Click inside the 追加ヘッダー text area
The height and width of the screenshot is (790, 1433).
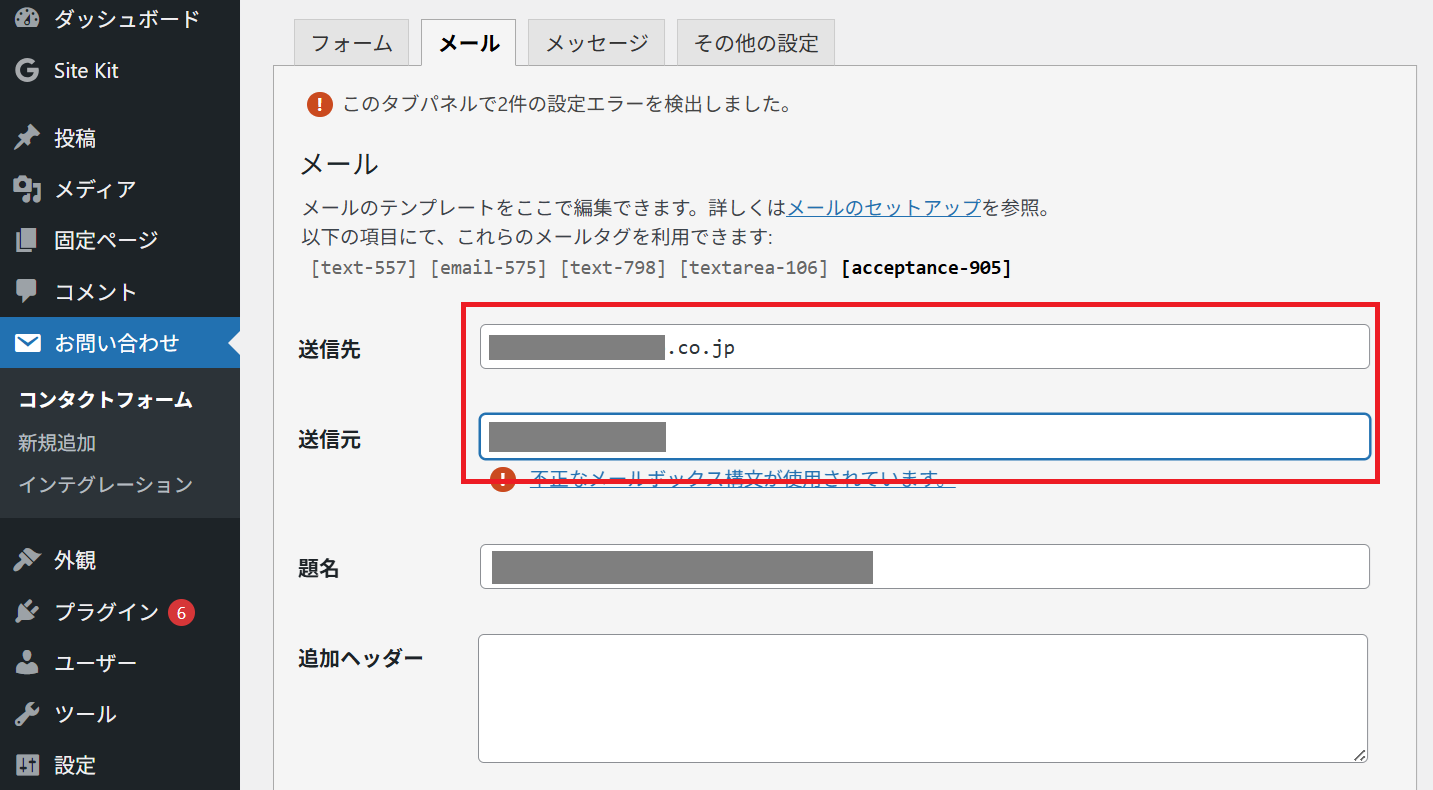922,698
